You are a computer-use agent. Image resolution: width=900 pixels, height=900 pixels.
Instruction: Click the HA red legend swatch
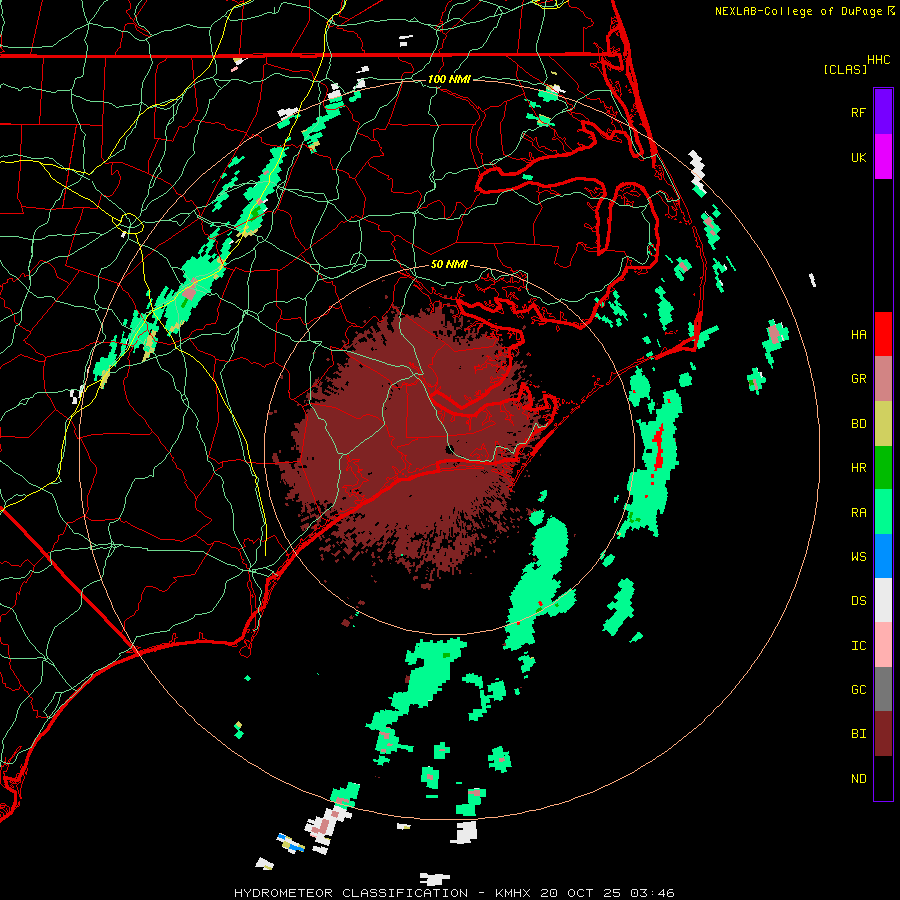point(883,334)
